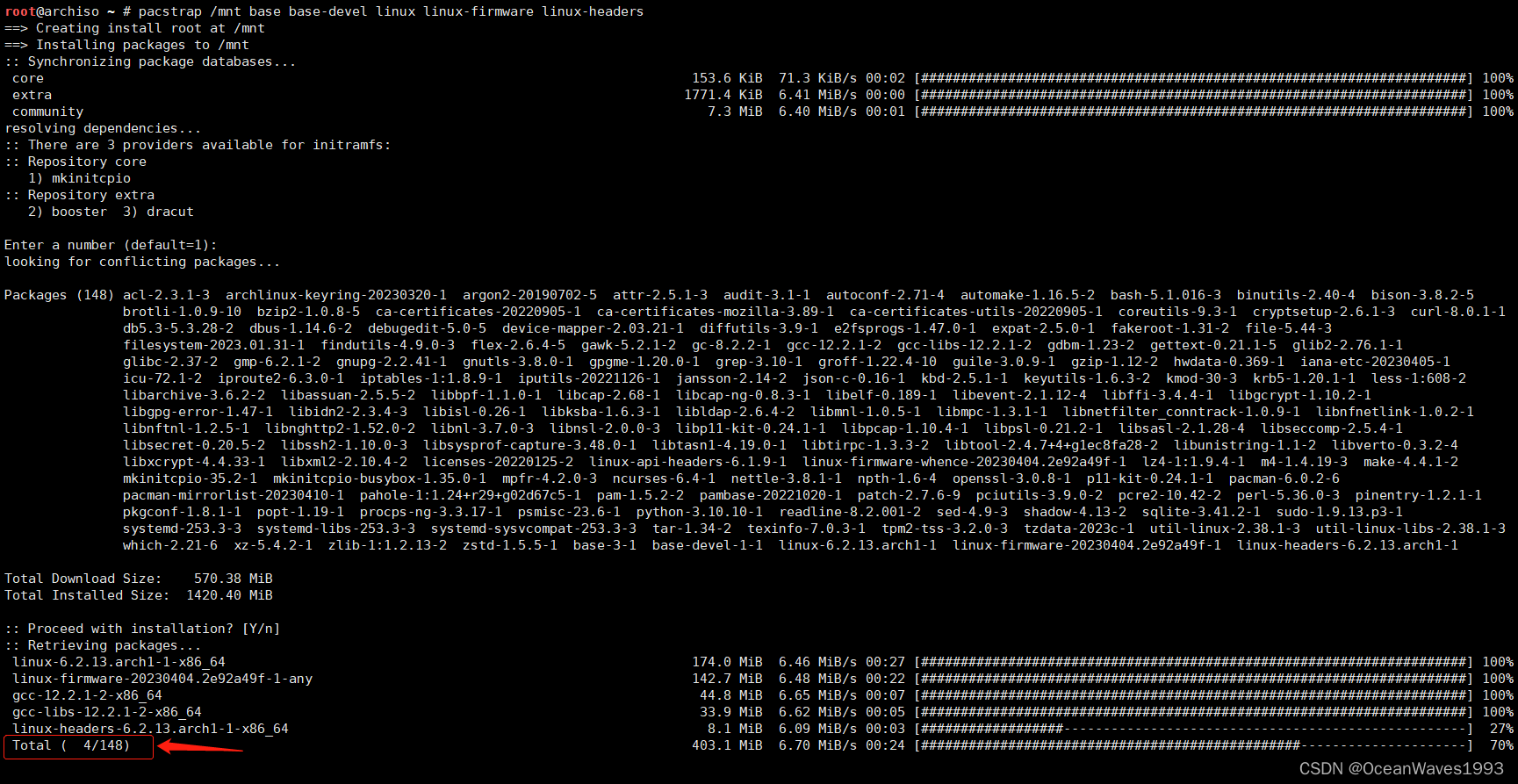Click package 'libxcrypt-4.4.33-1'

click(194, 462)
